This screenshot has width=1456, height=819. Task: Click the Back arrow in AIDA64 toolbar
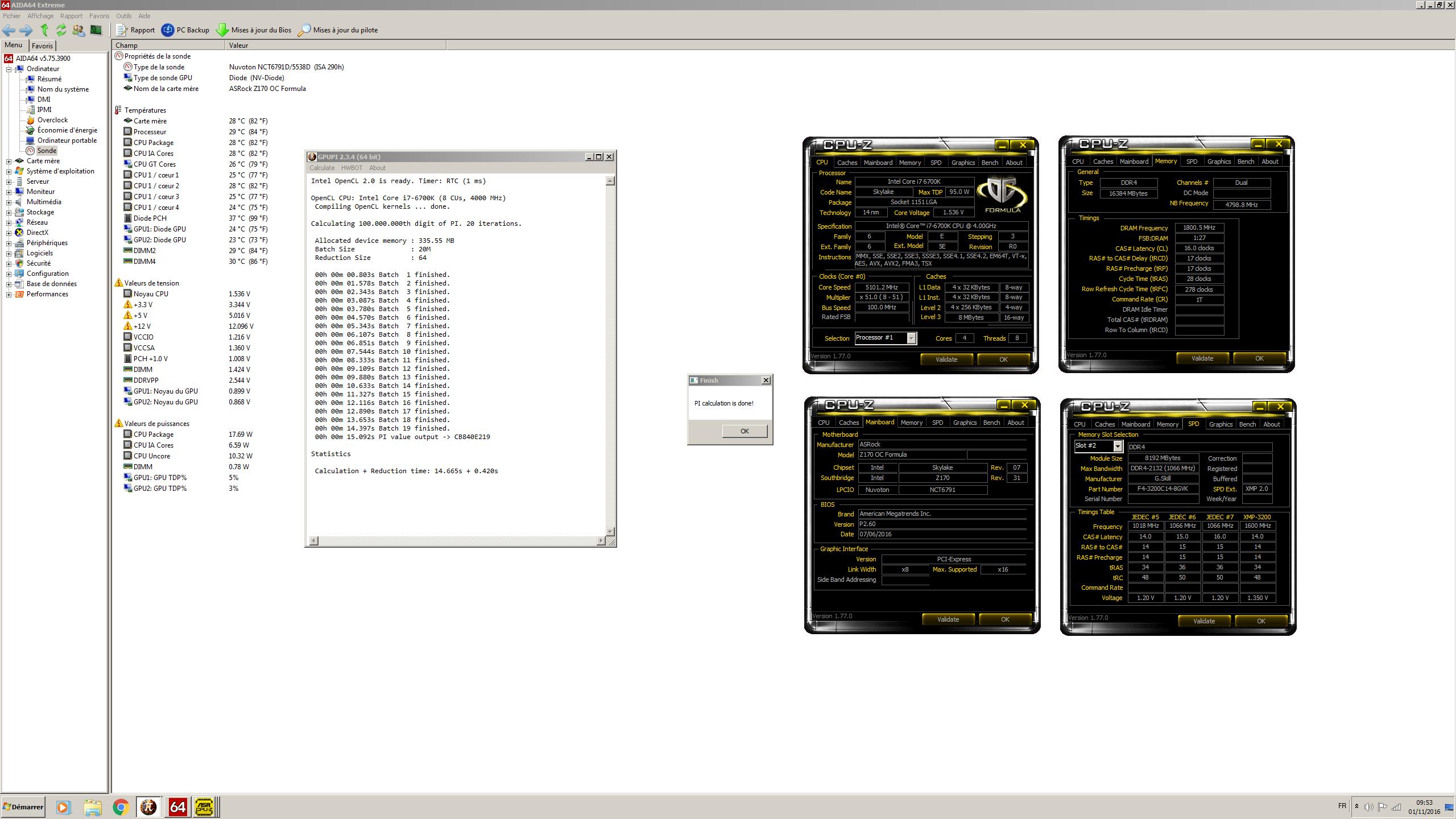click(x=9, y=30)
